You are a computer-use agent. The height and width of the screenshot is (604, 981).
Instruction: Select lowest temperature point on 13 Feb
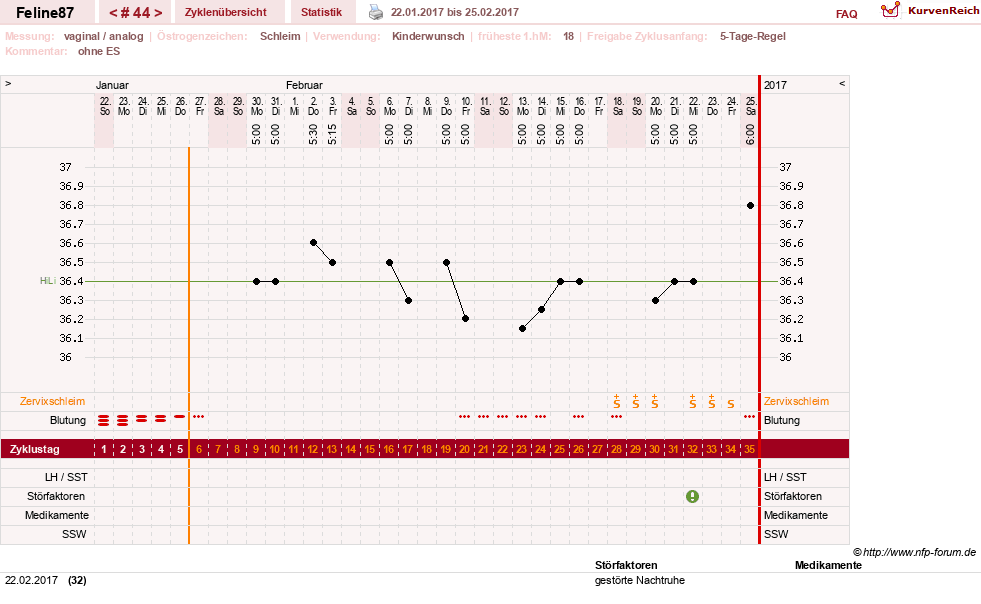[522, 329]
